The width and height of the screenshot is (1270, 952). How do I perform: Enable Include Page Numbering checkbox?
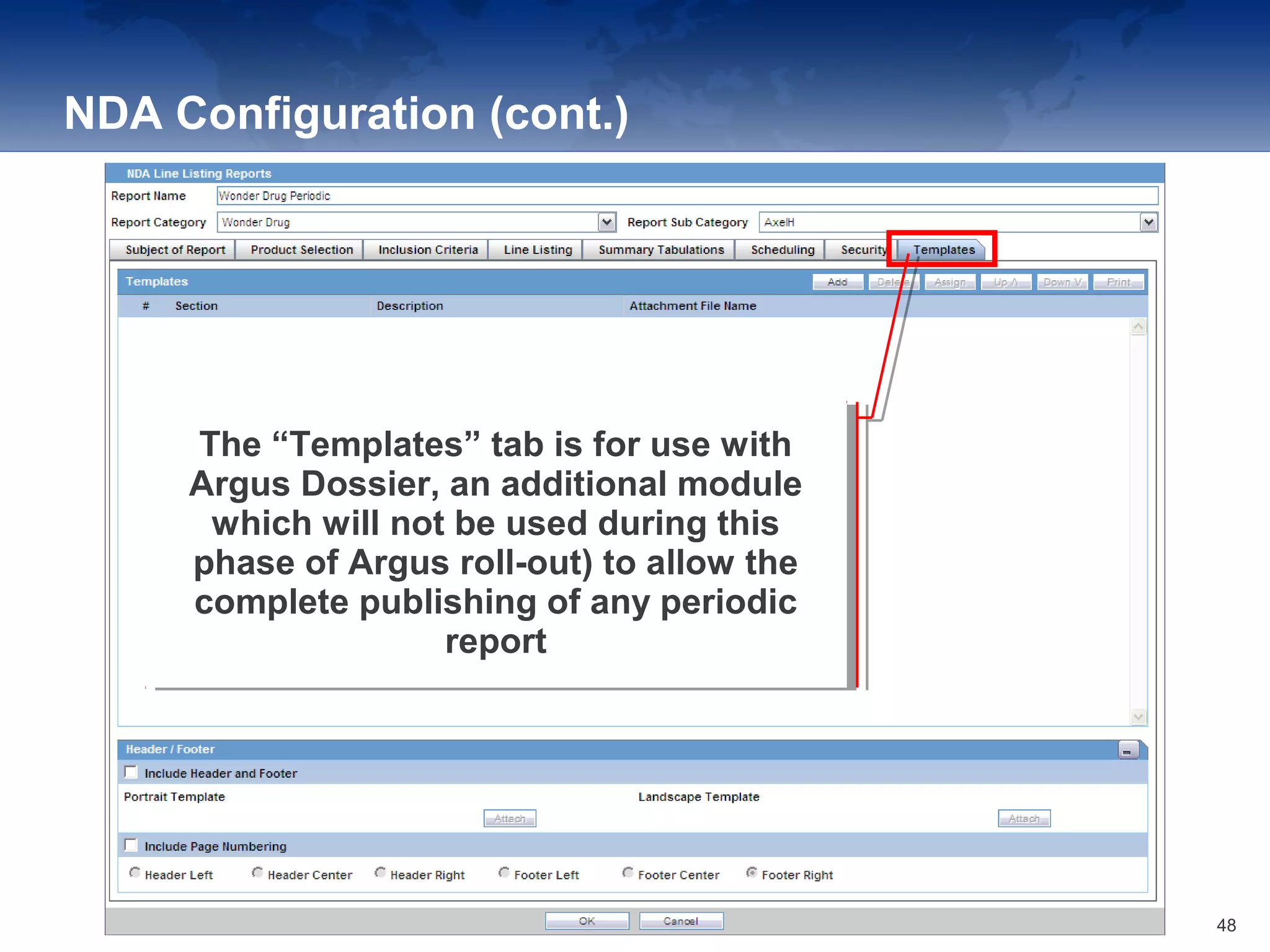coord(131,845)
